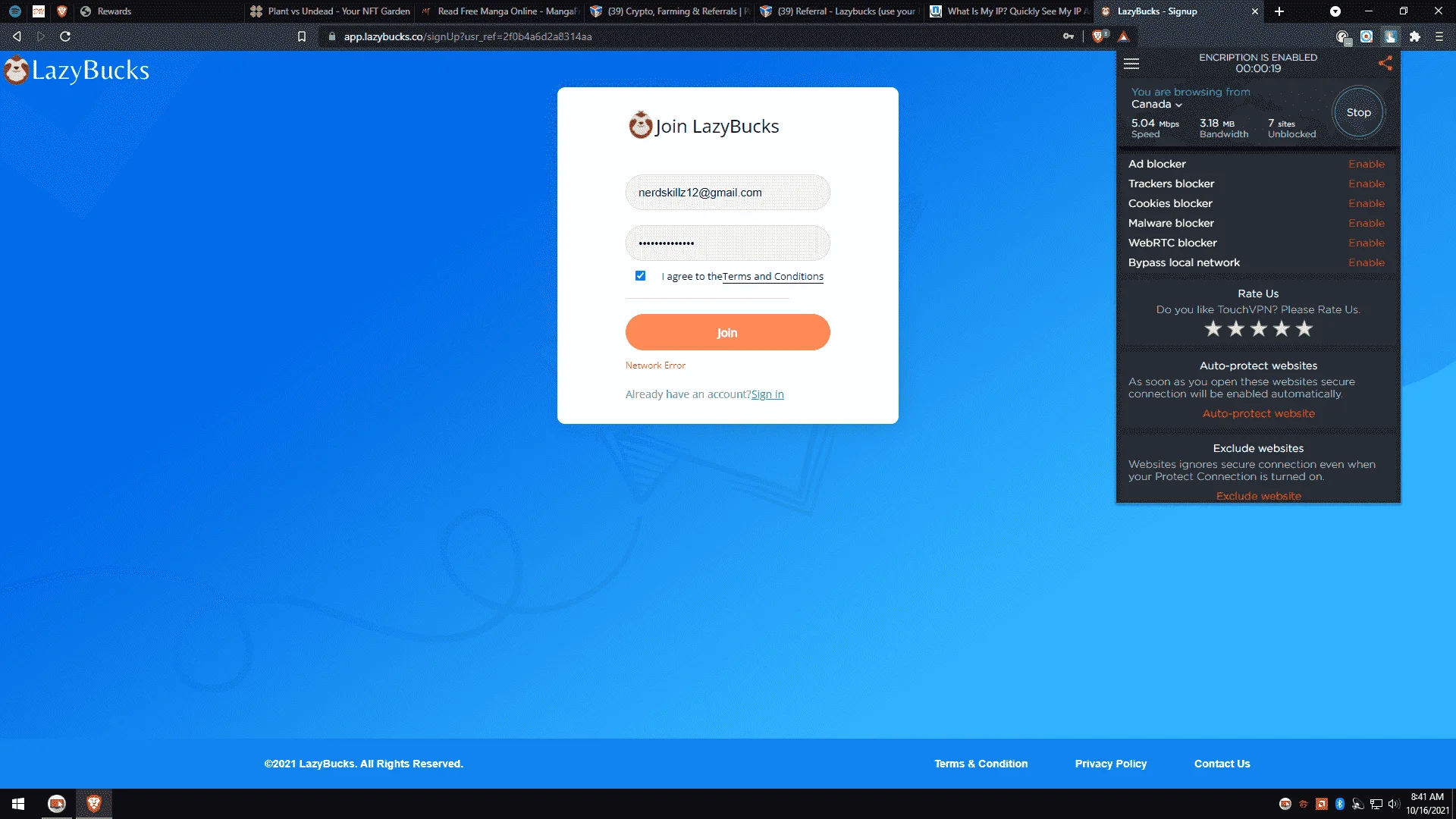The height and width of the screenshot is (819, 1456).
Task: Click the password input field
Action: point(727,243)
